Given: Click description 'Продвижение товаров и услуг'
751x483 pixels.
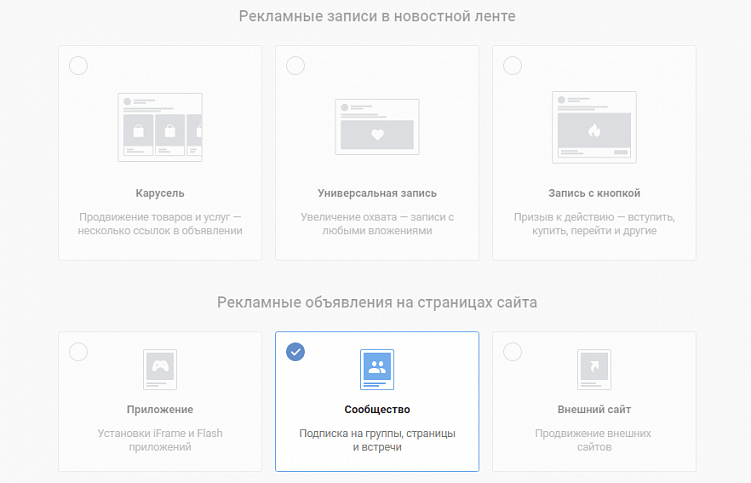Looking at the screenshot, I should coord(155,217).
